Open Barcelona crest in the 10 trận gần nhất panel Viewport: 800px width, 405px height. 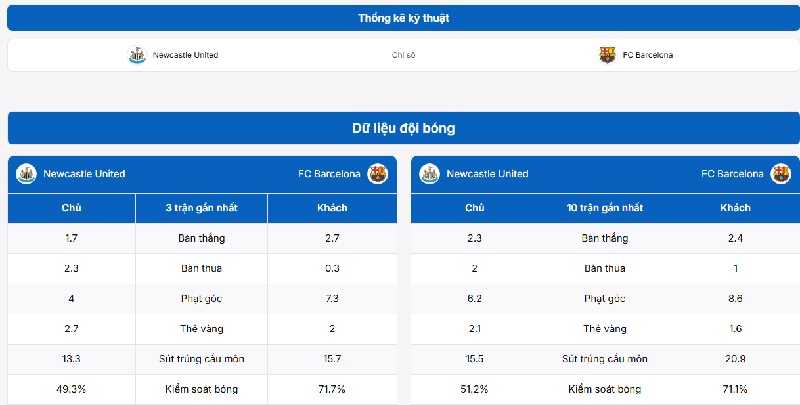pos(780,174)
